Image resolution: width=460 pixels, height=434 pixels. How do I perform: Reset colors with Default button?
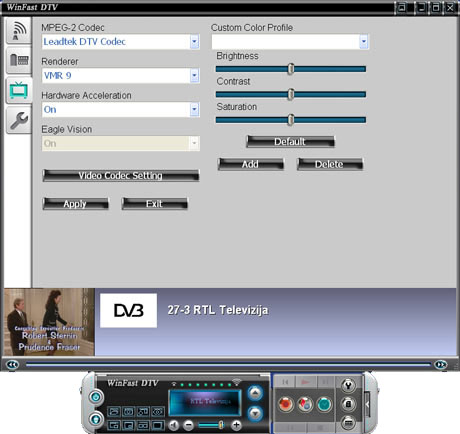(290, 142)
